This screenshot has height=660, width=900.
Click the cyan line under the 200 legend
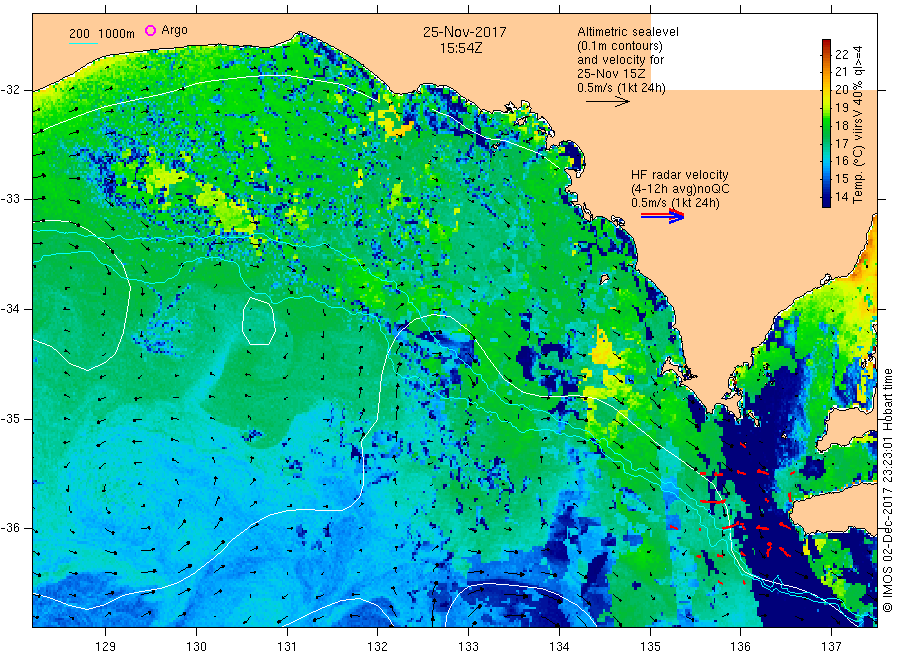tap(83, 43)
